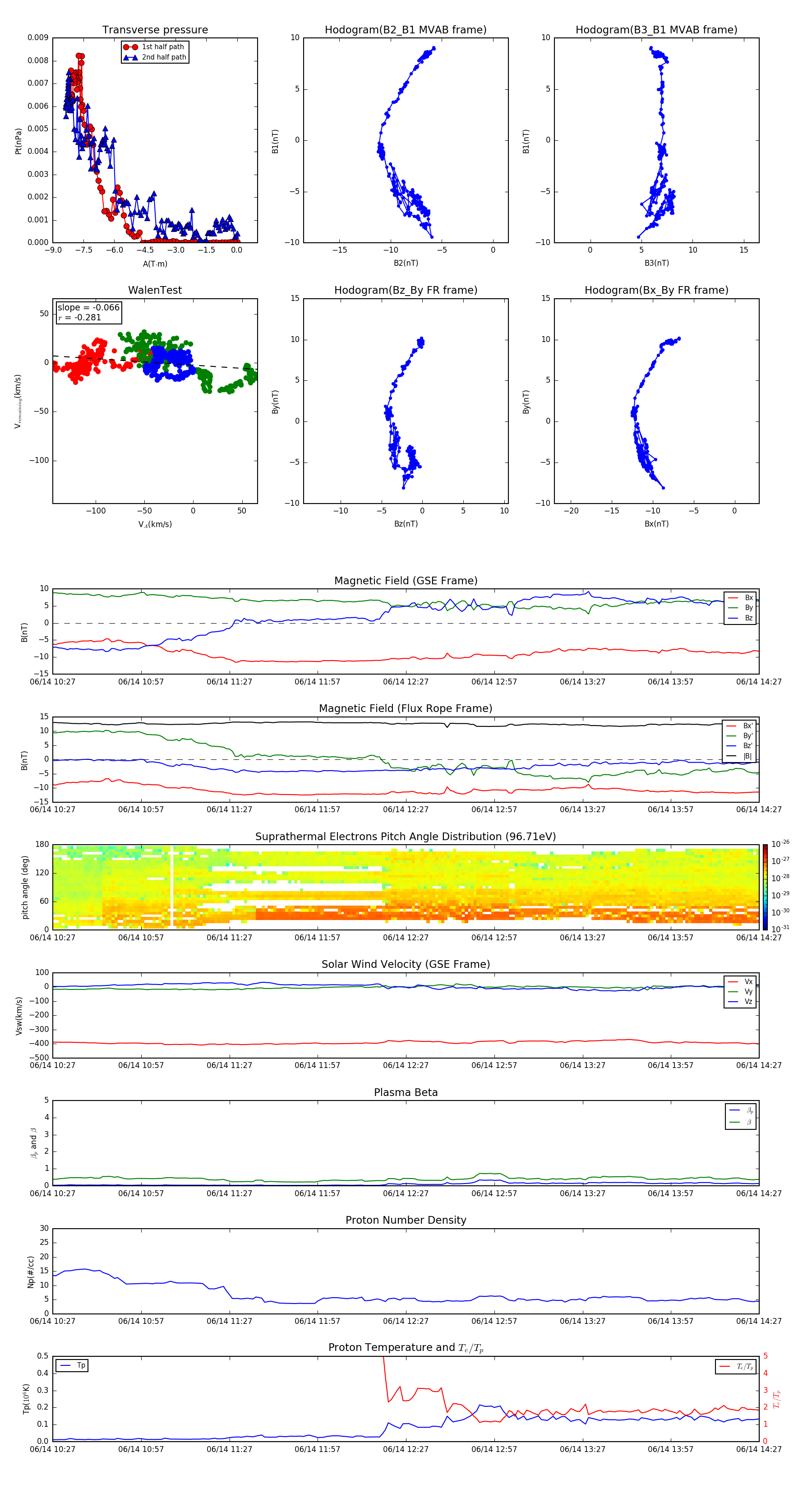Click 'Suprathermal Electrons Pitch Angle Distribution' title

[x=406, y=837]
